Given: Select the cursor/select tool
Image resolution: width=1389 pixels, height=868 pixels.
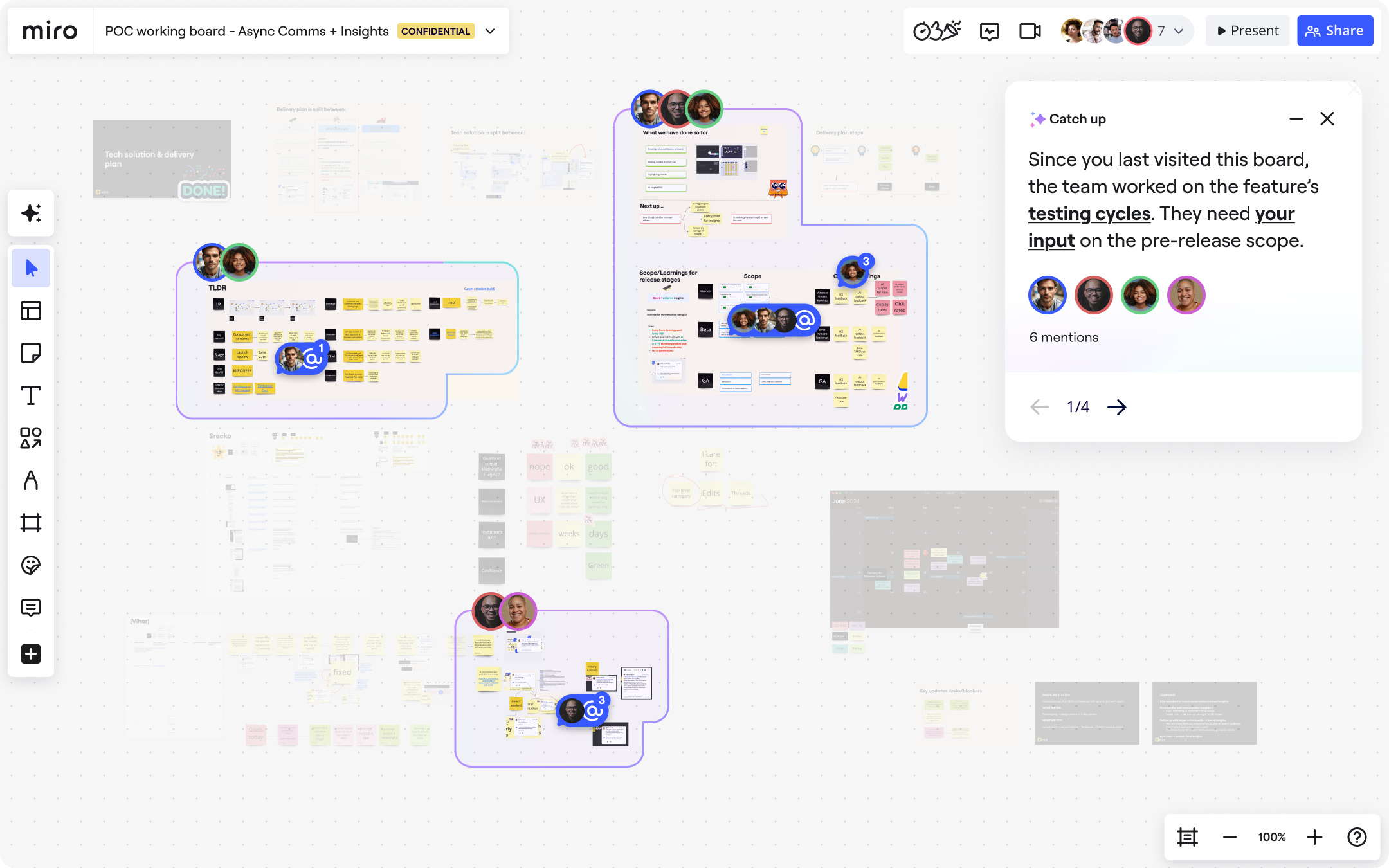Looking at the screenshot, I should (30, 268).
